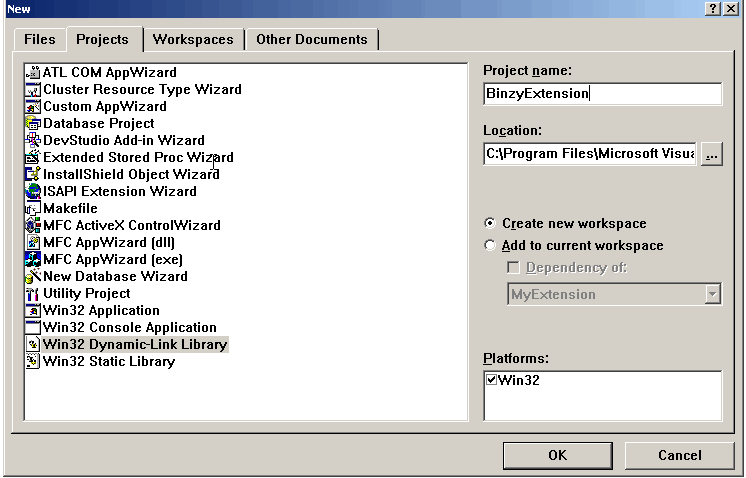Select the ISAPI Extension Wizard icon

[x=33, y=191]
